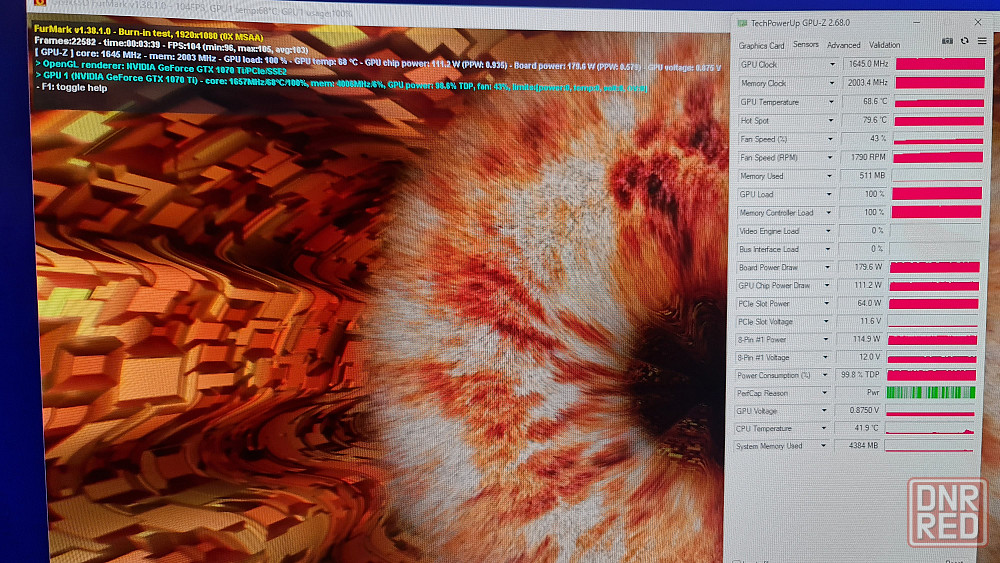Click the green PerfCap Reason graph bar
This screenshot has height=563, width=1000.
point(930,393)
